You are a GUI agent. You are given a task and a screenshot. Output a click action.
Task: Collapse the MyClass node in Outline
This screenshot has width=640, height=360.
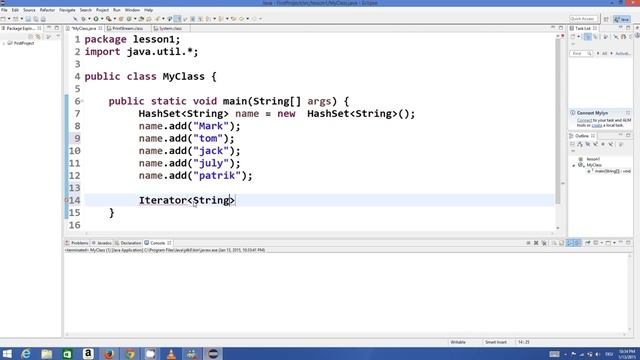pos(574,165)
